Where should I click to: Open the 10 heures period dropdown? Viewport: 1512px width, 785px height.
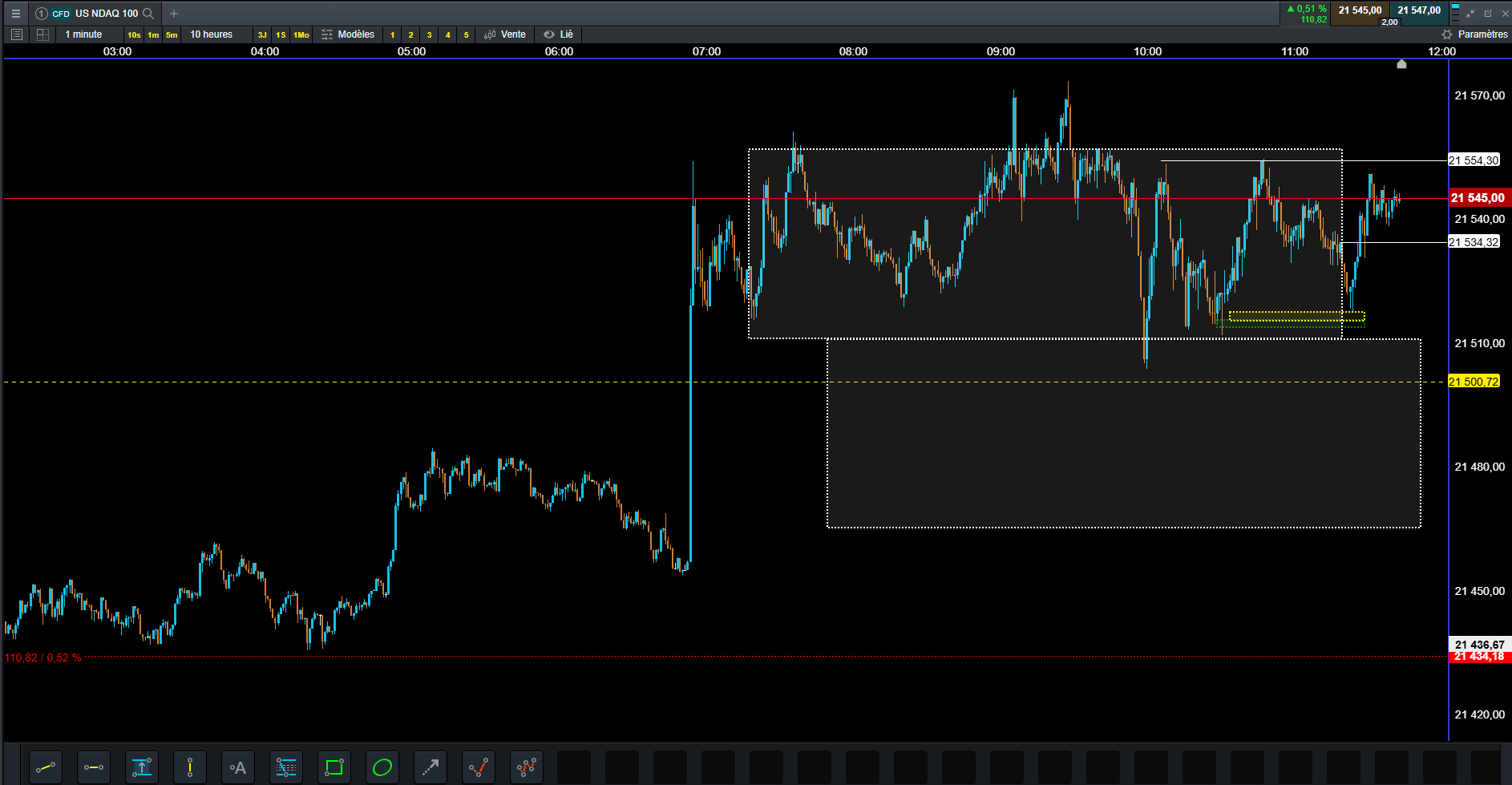pos(212,34)
